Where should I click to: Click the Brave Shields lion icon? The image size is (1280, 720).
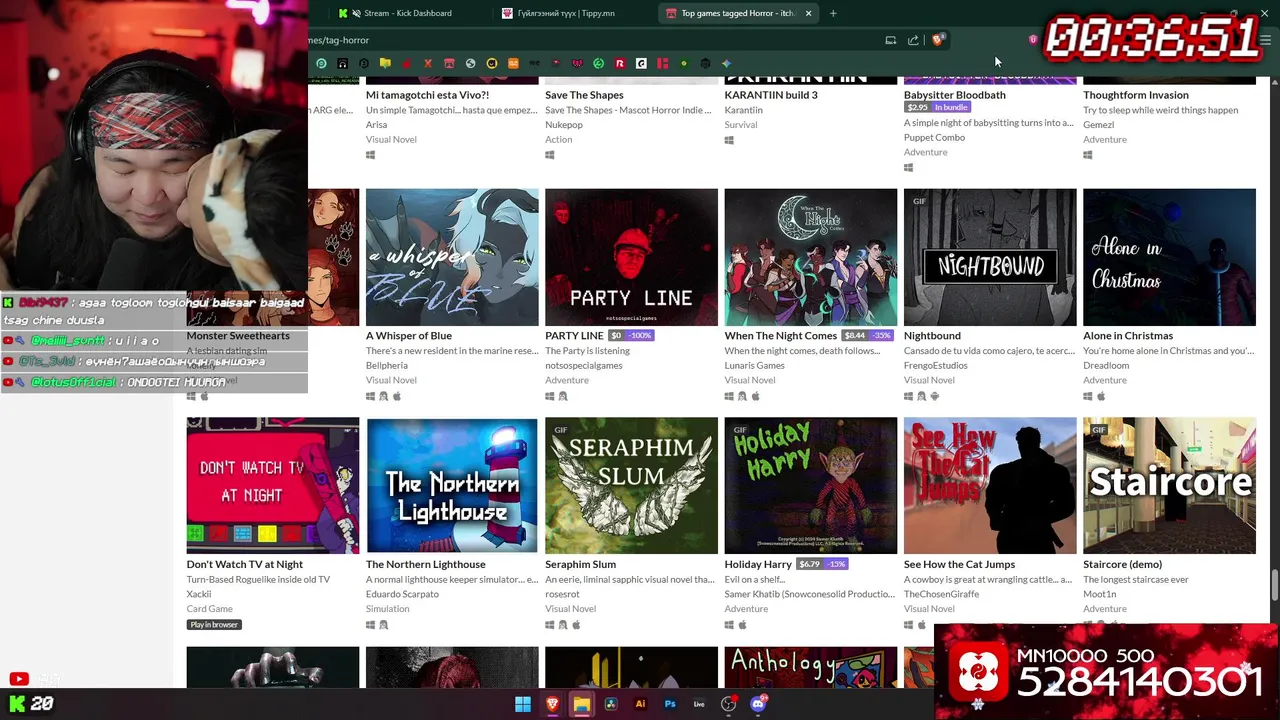point(938,40)
